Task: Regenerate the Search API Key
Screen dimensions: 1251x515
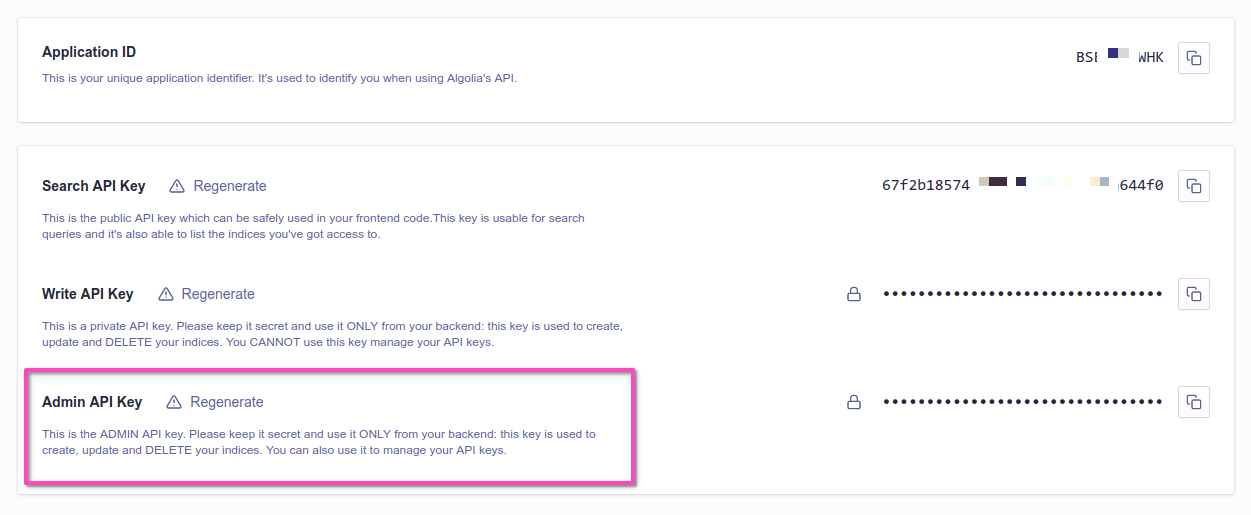Action: tap(230, 186)
